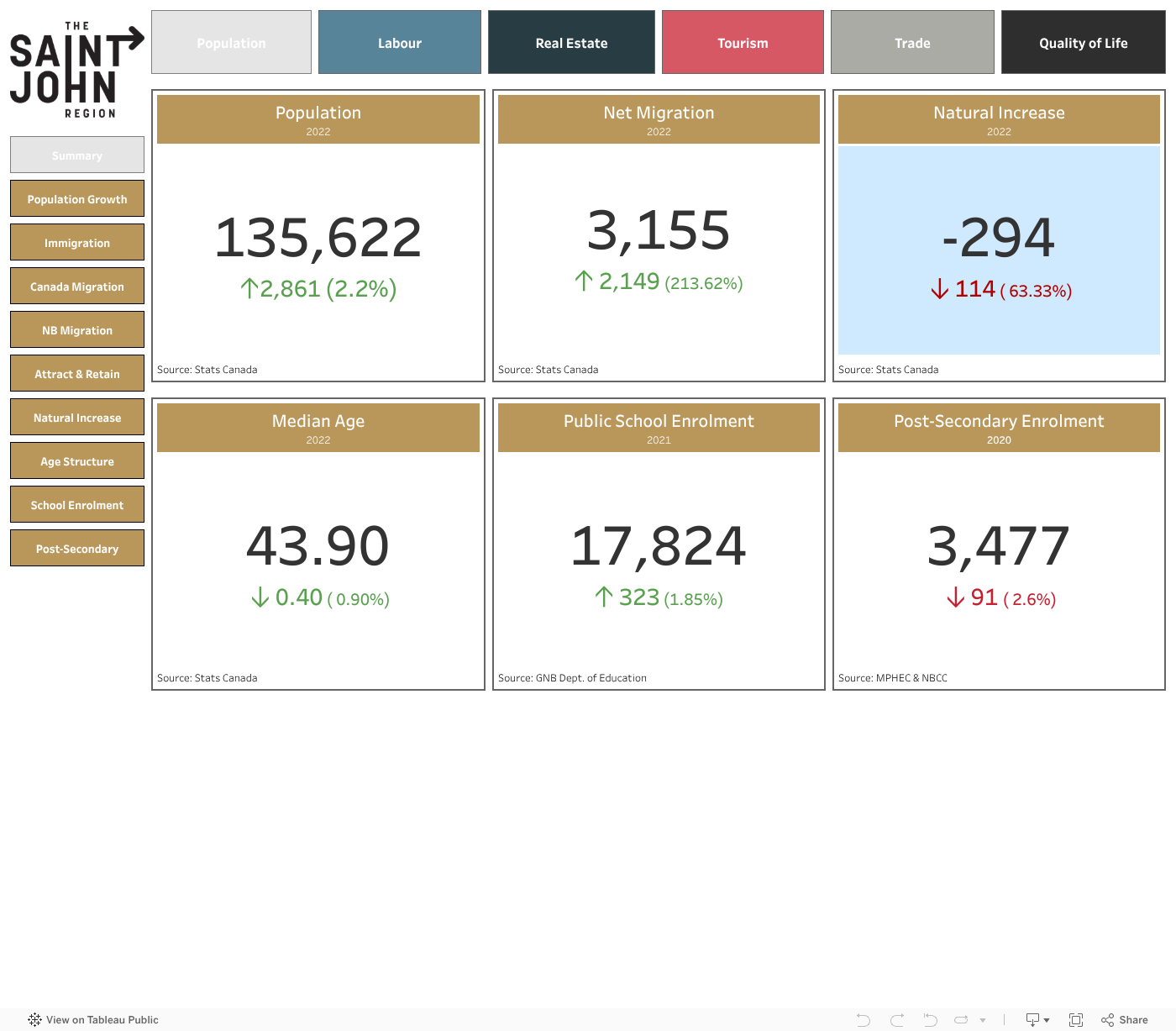Open the Age Structure page

(x=77, y=460)
